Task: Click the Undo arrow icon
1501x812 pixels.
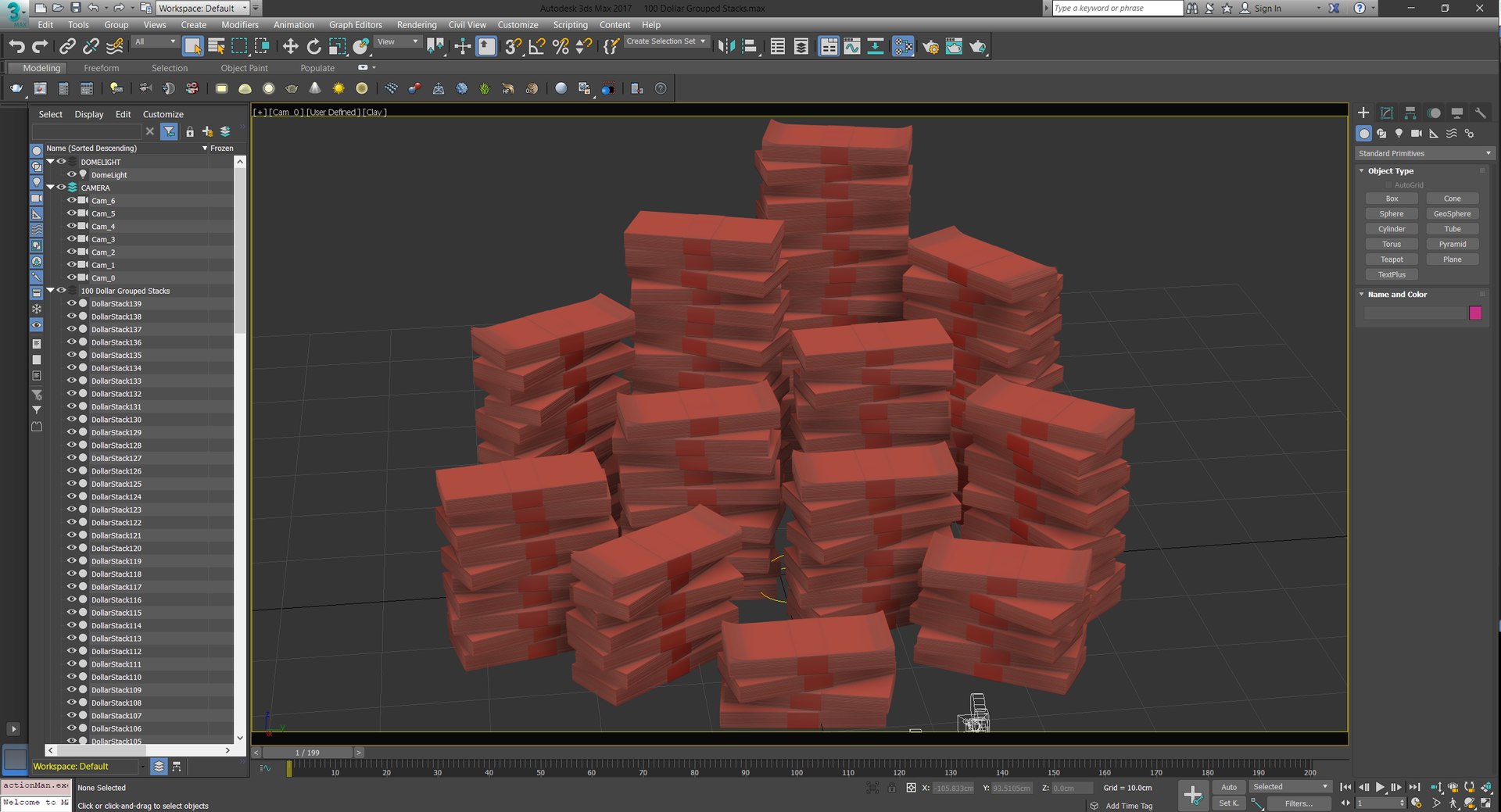Action: point(16,47)
